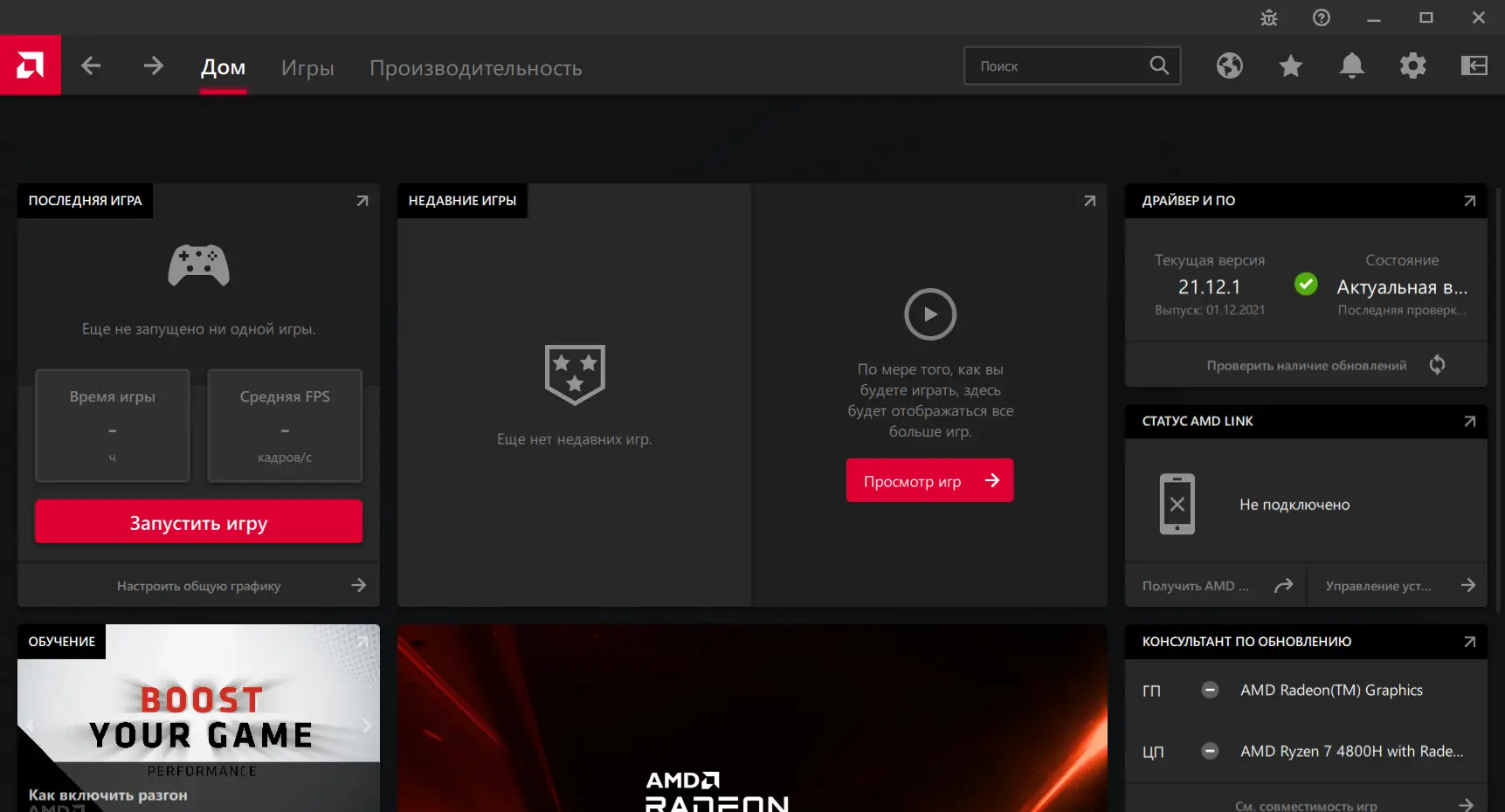
Task: Click the AMD Radeon logo icon
Action: (x=31, y=65)
